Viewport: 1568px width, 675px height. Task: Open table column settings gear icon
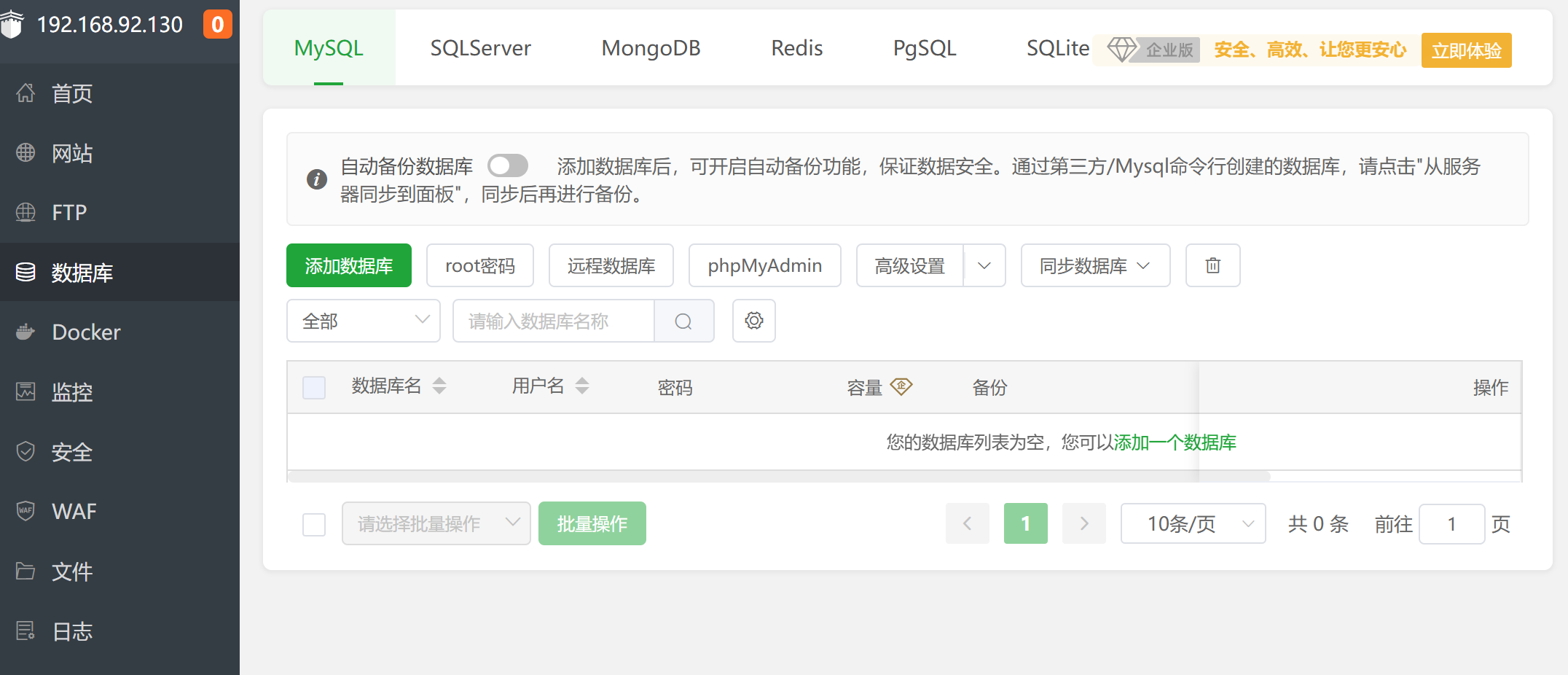click(x=753, y=321)
